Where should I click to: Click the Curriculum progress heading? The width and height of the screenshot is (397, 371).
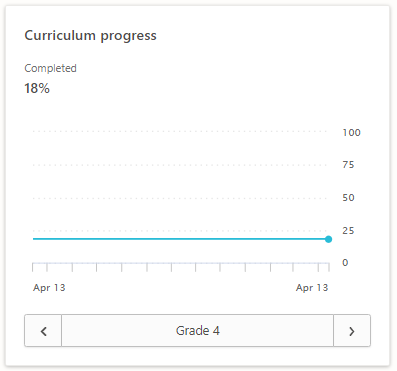(x=90, y=36)
